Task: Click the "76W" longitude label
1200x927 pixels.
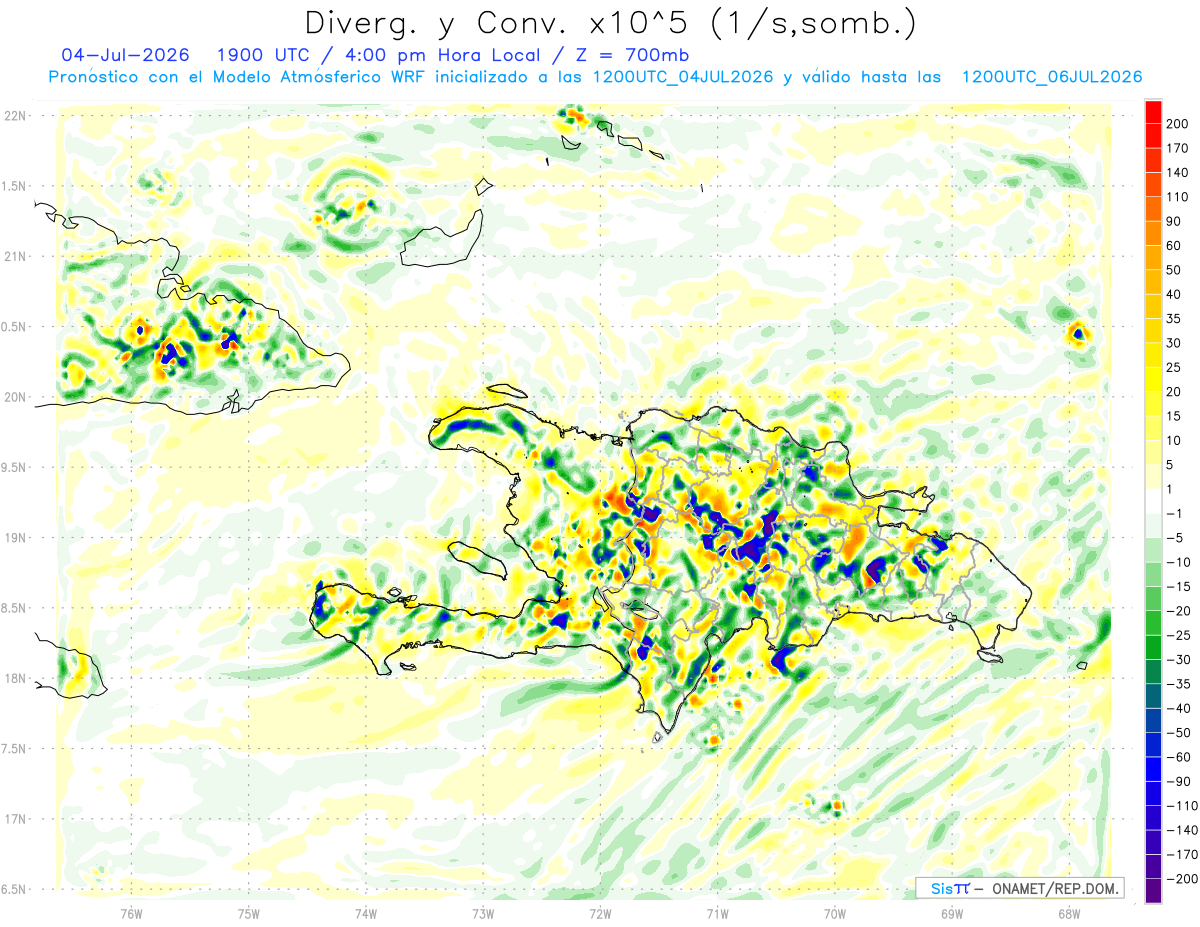Action: [131, 913]
